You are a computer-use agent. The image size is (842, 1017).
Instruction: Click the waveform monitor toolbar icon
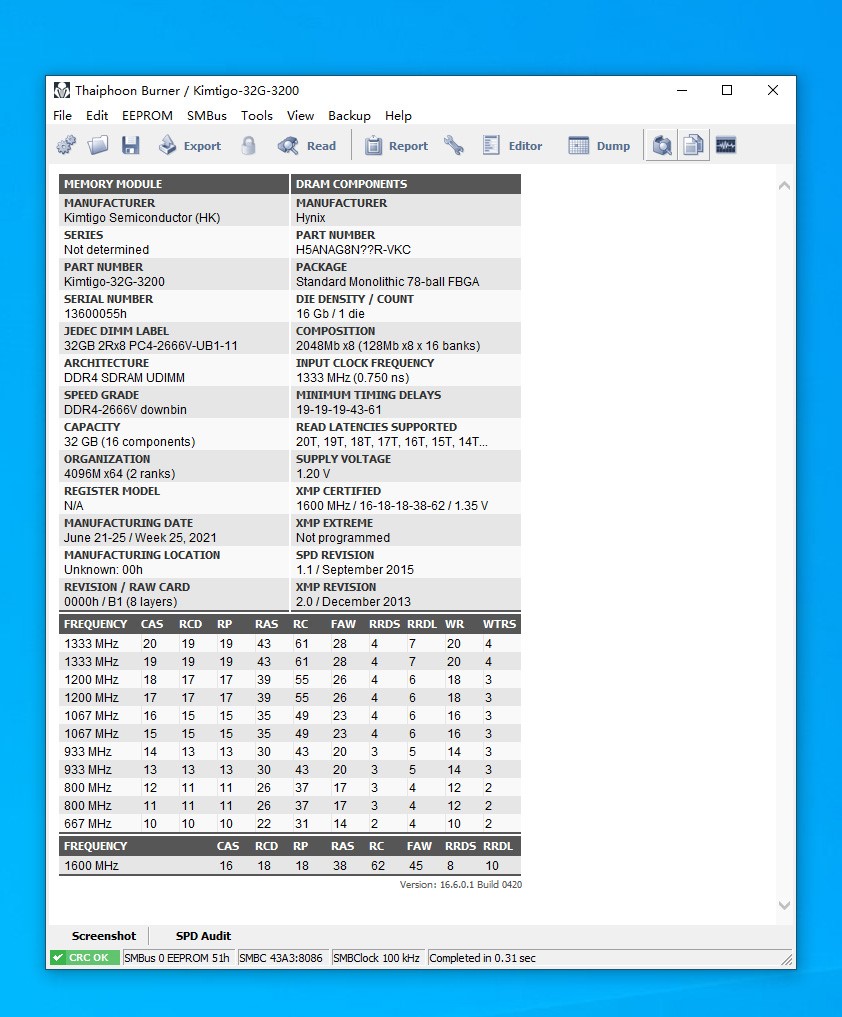(726, 145)
